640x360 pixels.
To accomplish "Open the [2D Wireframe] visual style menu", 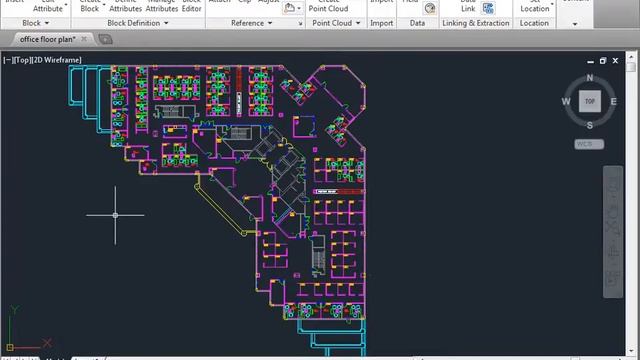I will [x=57, y=60].
